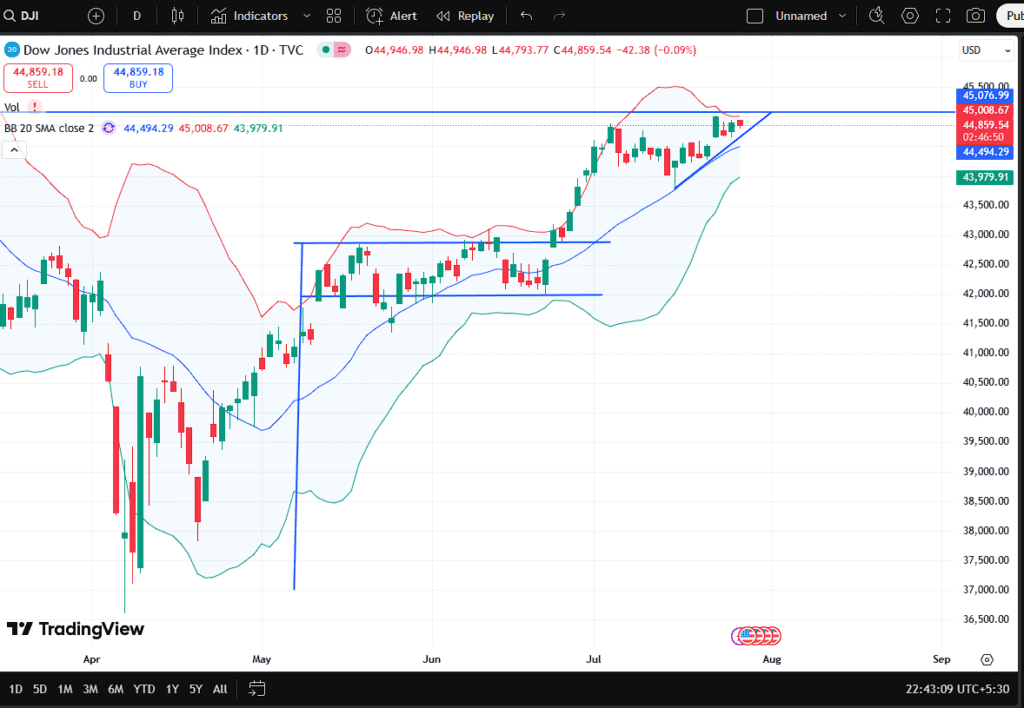The image size is (1024, 708).
Task: Select the upper Bollinger band value 45,008.67 in legend
Action: [x=203, y=128]
